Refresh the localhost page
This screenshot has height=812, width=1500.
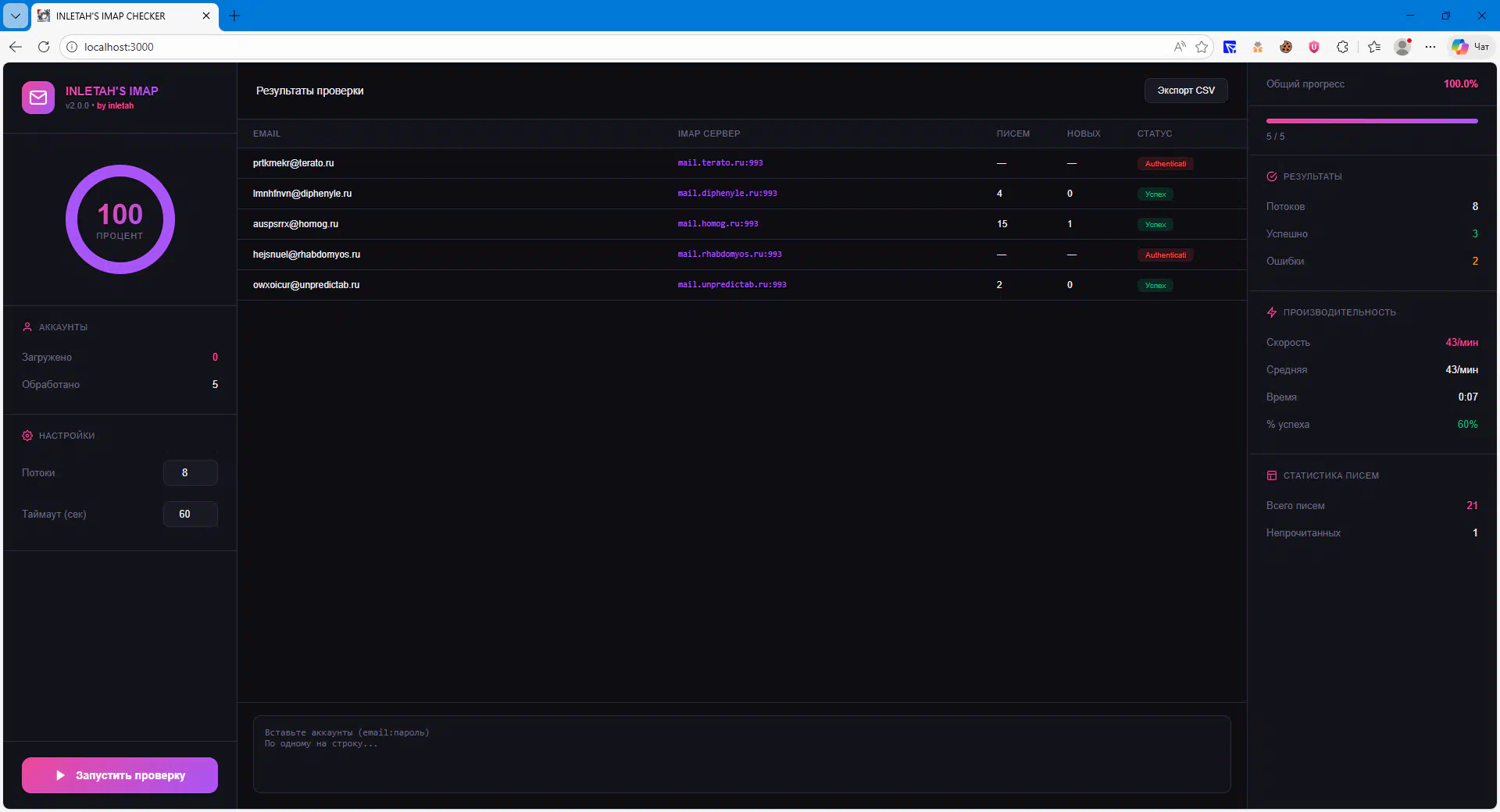tap(44, 47)
